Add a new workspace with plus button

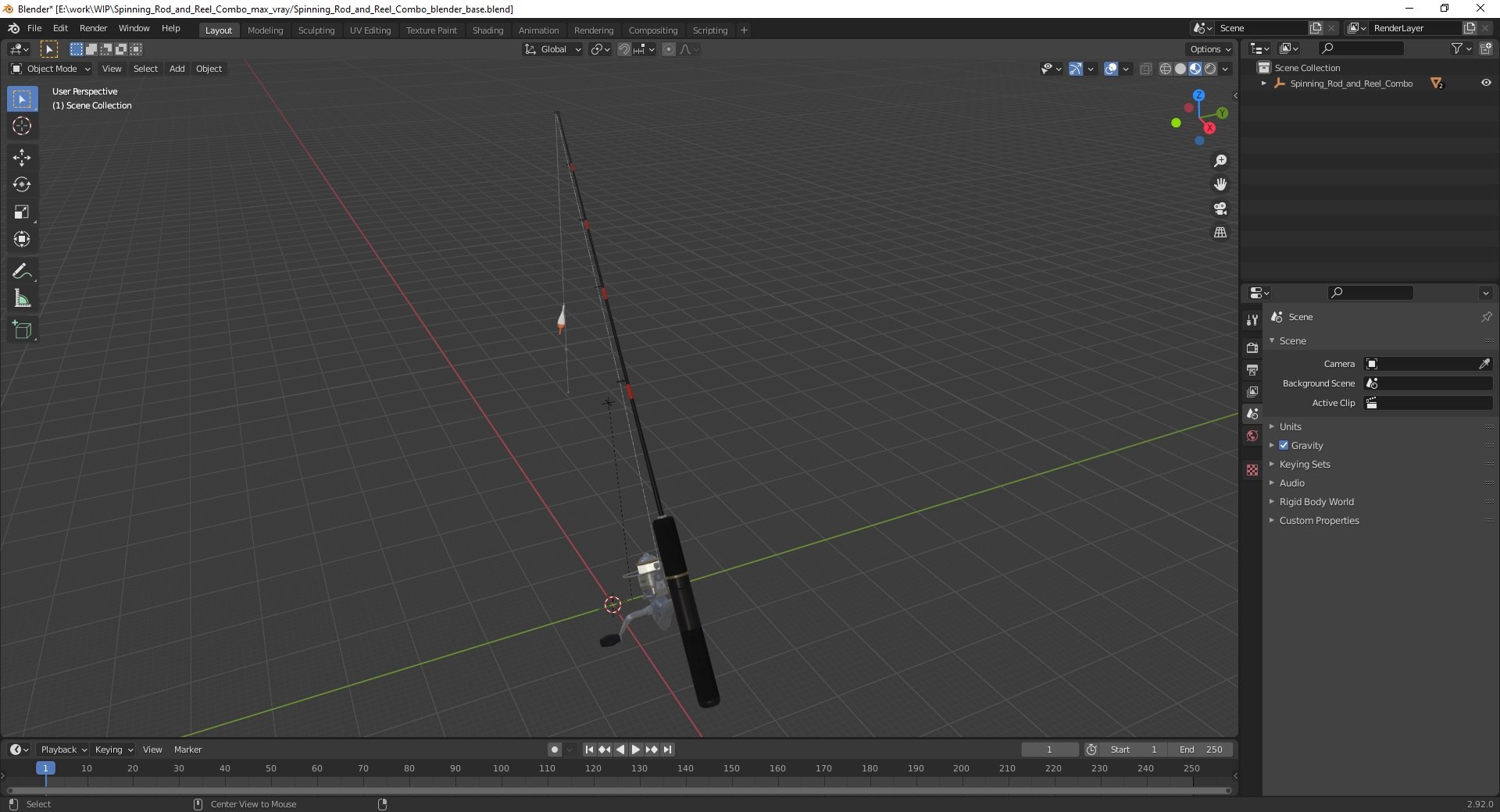tap(744, 30)
